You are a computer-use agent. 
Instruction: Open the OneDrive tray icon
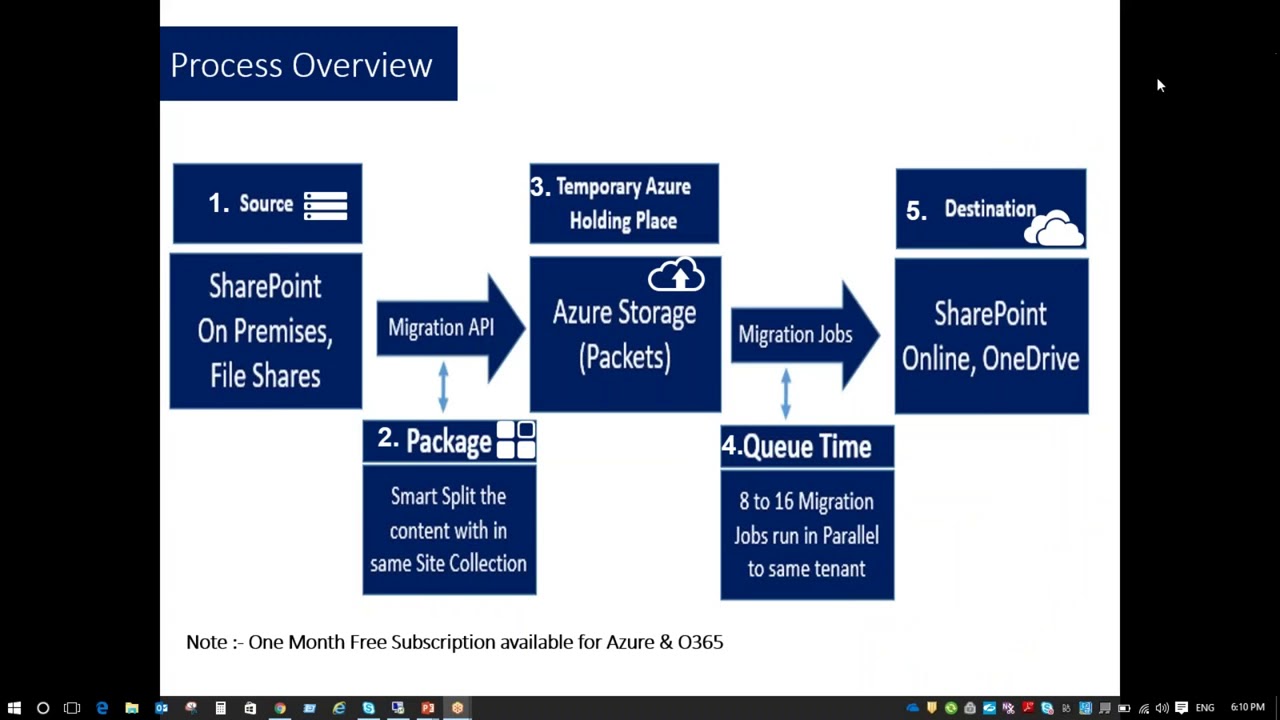912,708
